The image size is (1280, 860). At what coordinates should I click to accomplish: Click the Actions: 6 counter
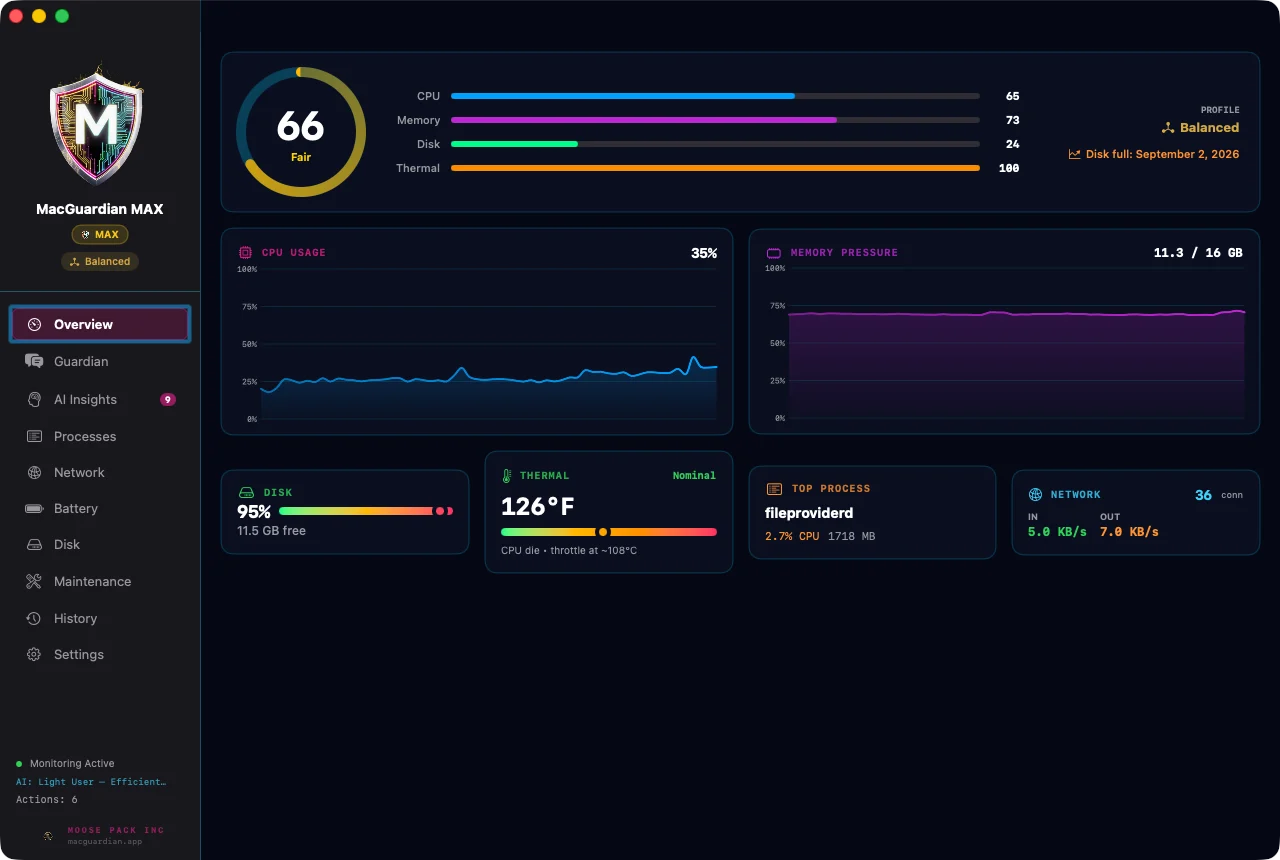[x=46, y=799]
